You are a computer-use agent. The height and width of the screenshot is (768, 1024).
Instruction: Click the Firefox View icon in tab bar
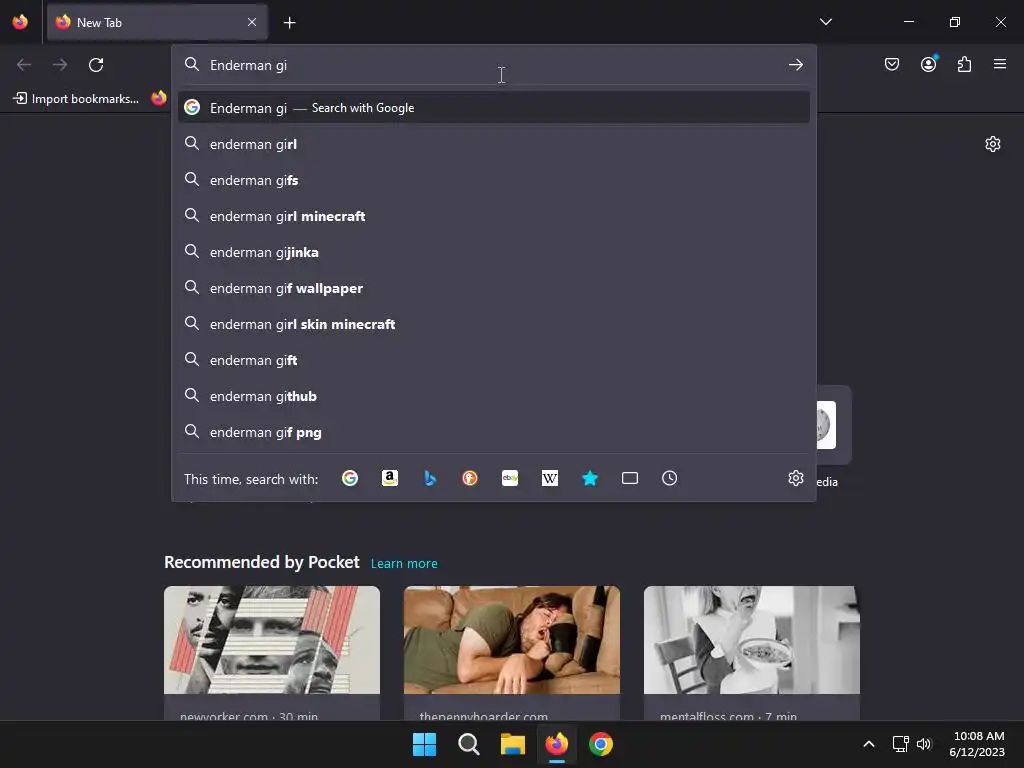pyautogui.click(x=20, y=22)
